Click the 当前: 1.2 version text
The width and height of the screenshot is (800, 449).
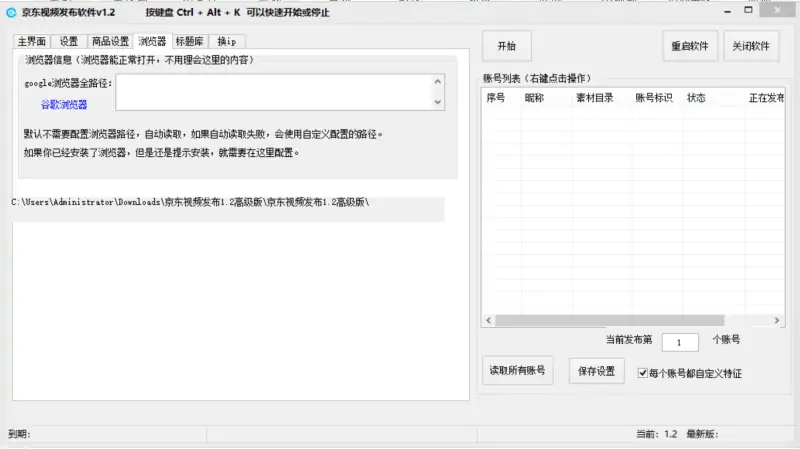point(657,434)
